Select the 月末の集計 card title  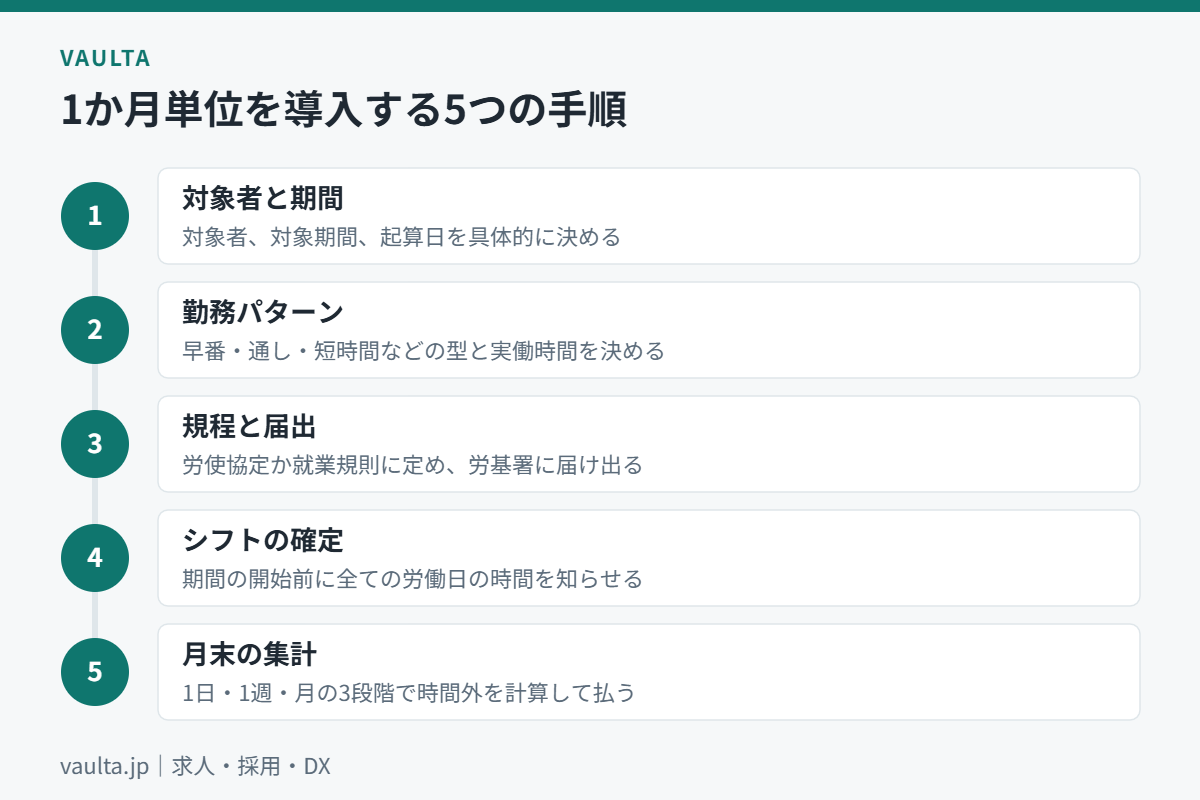(x=249, y=654)
